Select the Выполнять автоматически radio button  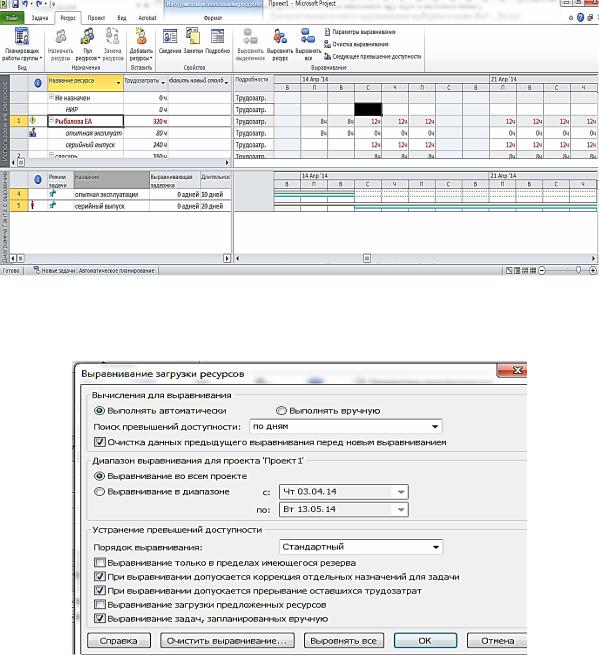pyautogui.click(x=99, y=411)
